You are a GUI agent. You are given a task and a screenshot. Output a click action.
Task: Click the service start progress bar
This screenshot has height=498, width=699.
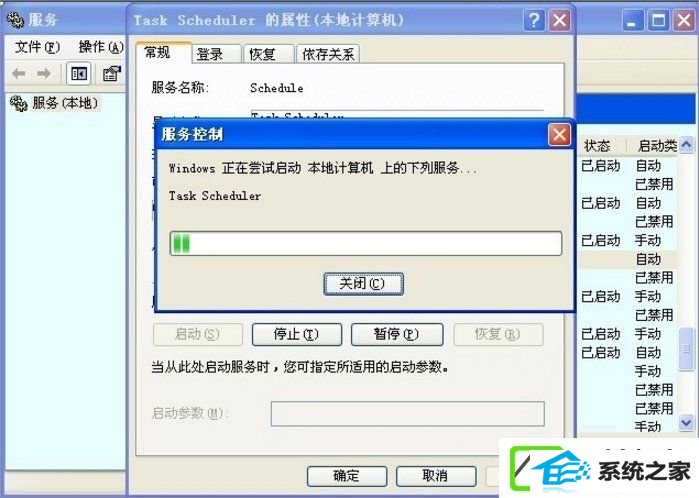coord(366,243)
